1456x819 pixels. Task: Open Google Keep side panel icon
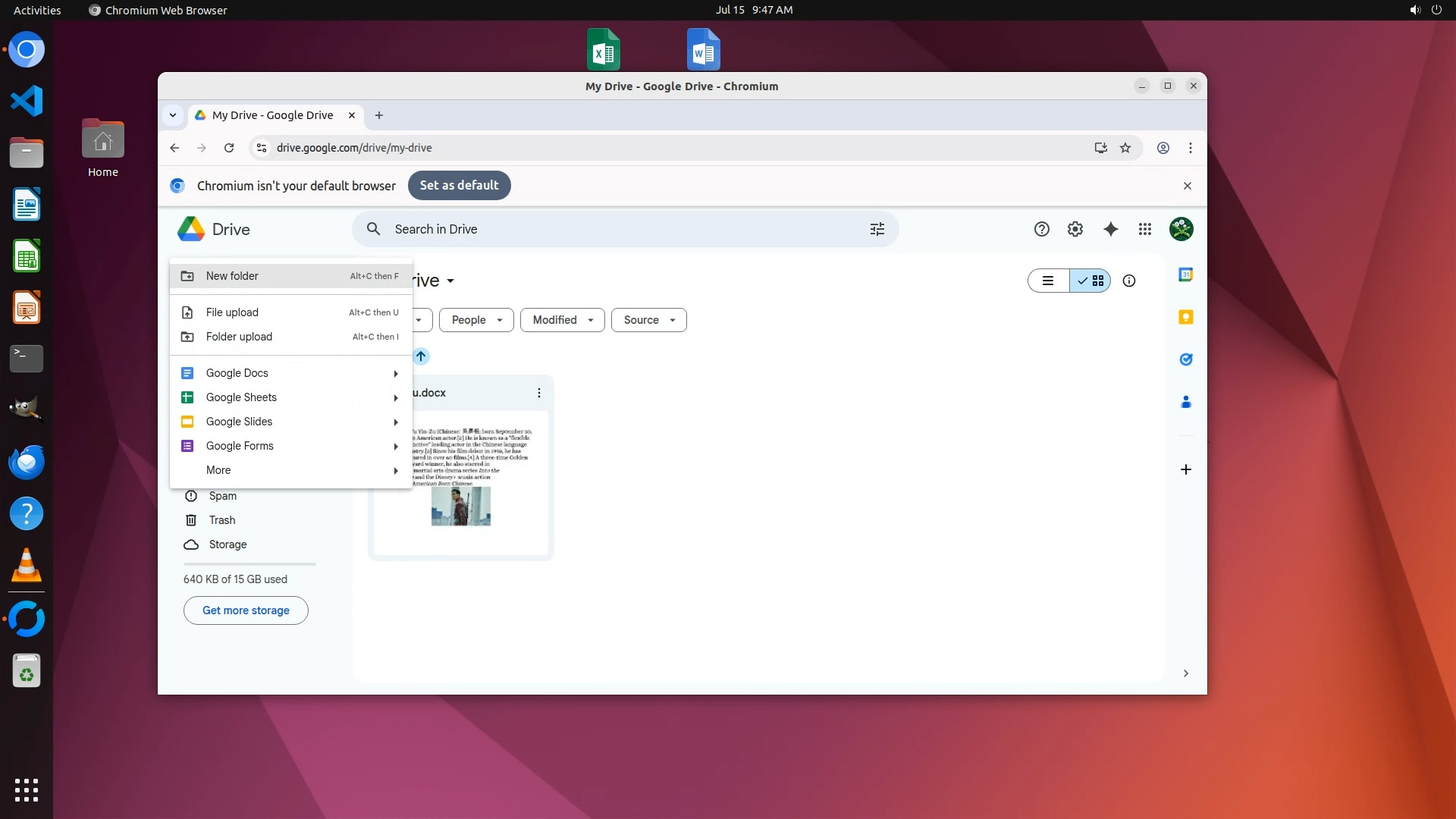coord(1185,317)
